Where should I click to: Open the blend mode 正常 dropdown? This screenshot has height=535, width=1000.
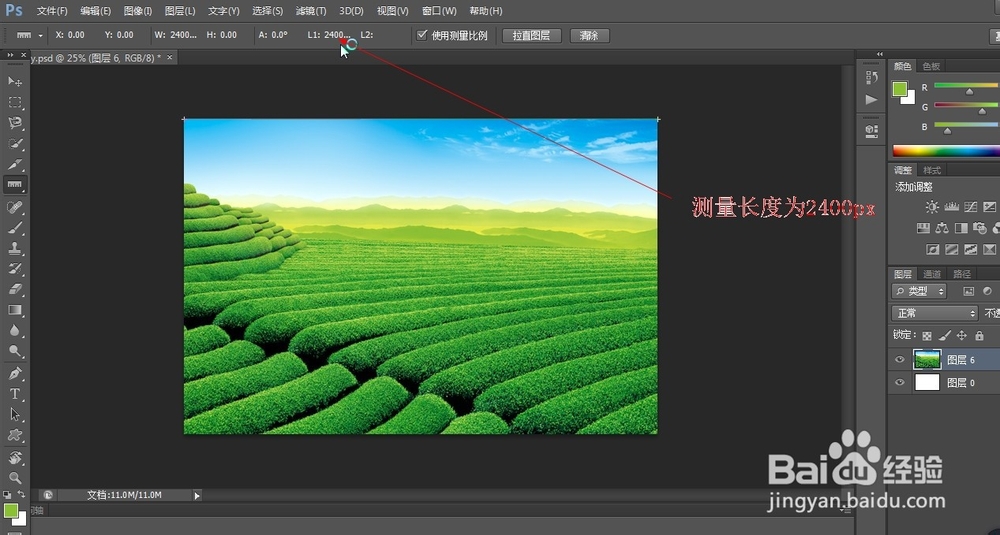pyautogui.click(x=934, y=313)
